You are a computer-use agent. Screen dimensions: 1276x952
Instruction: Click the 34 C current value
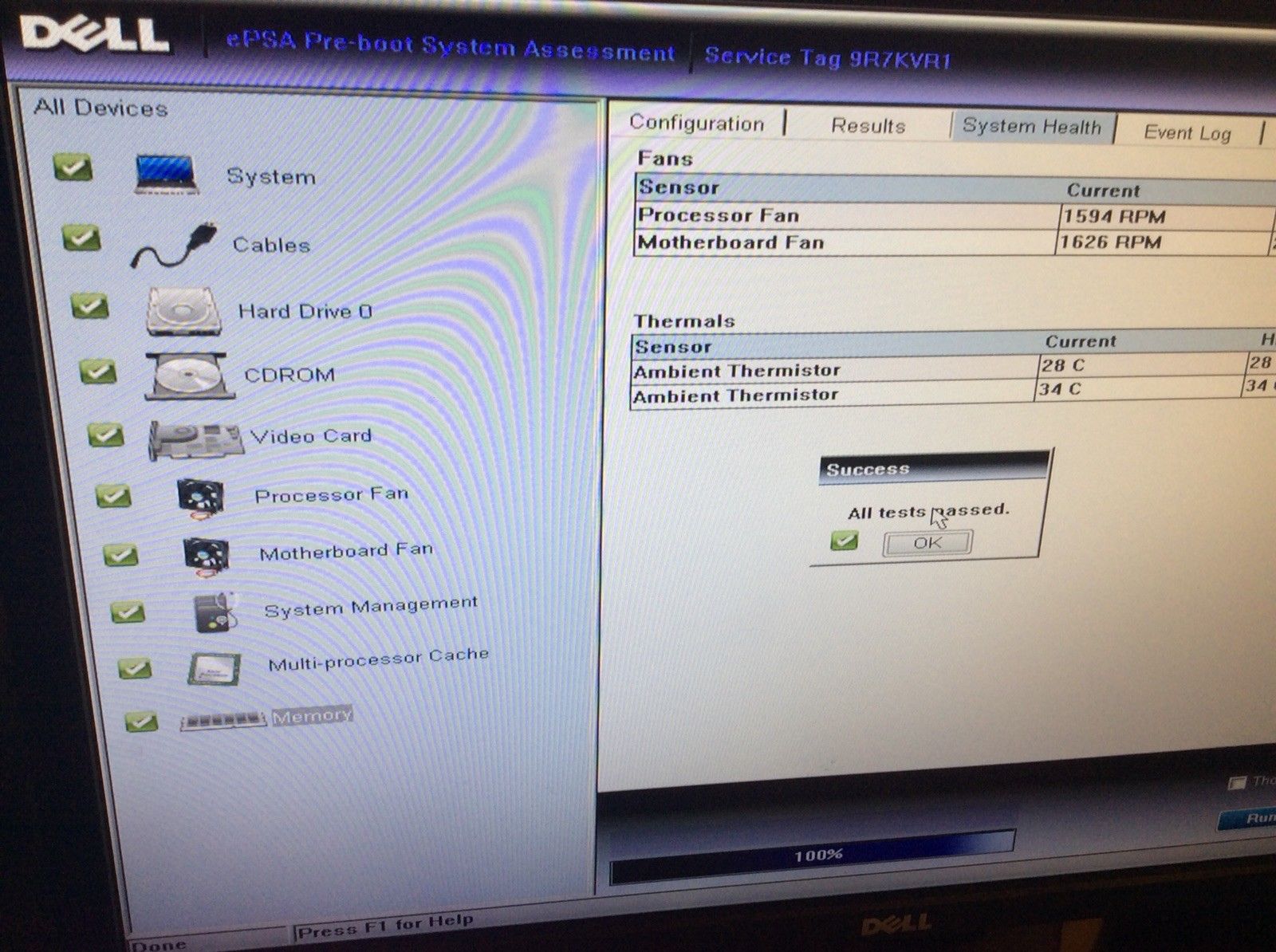[1060, 389]
